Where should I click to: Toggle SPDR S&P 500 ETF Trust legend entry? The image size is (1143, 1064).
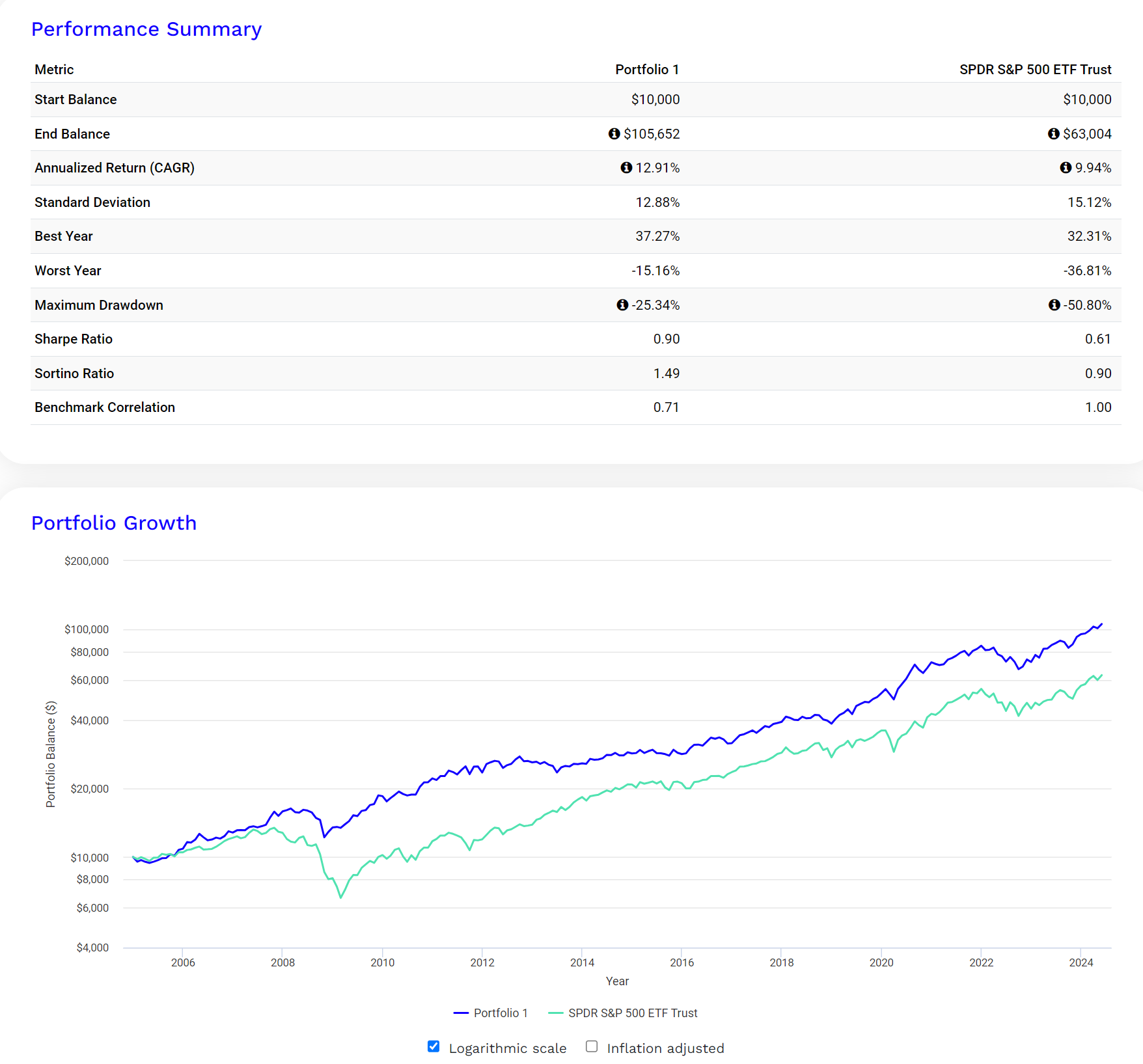(x=623, y=1013)
